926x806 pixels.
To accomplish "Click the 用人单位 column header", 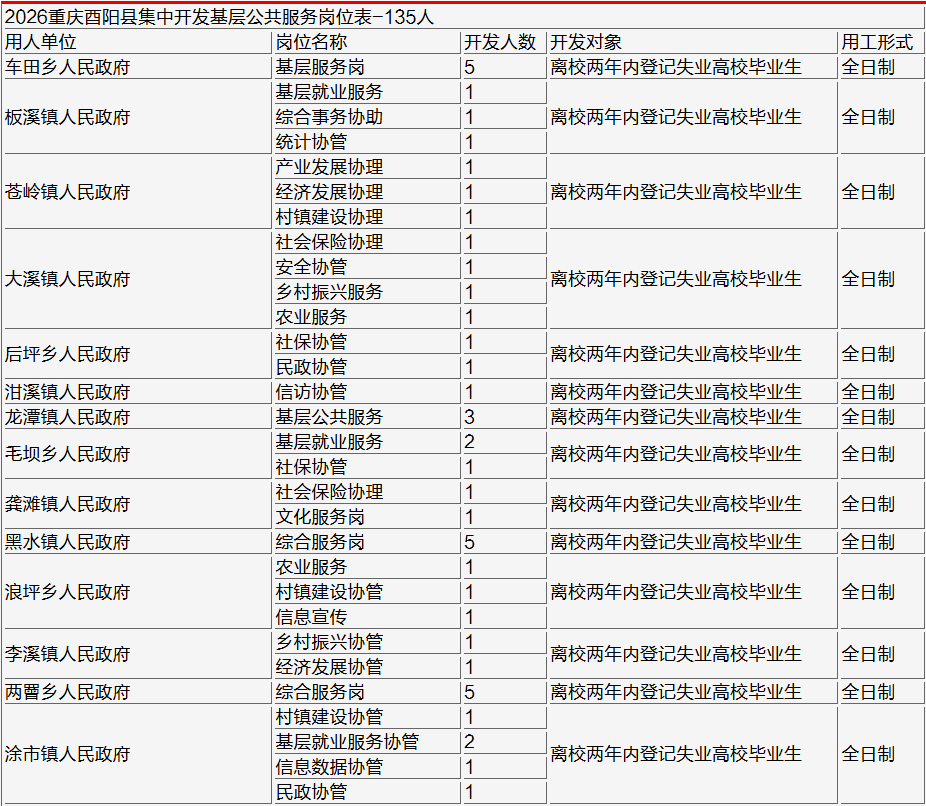I will coord(137,42).
